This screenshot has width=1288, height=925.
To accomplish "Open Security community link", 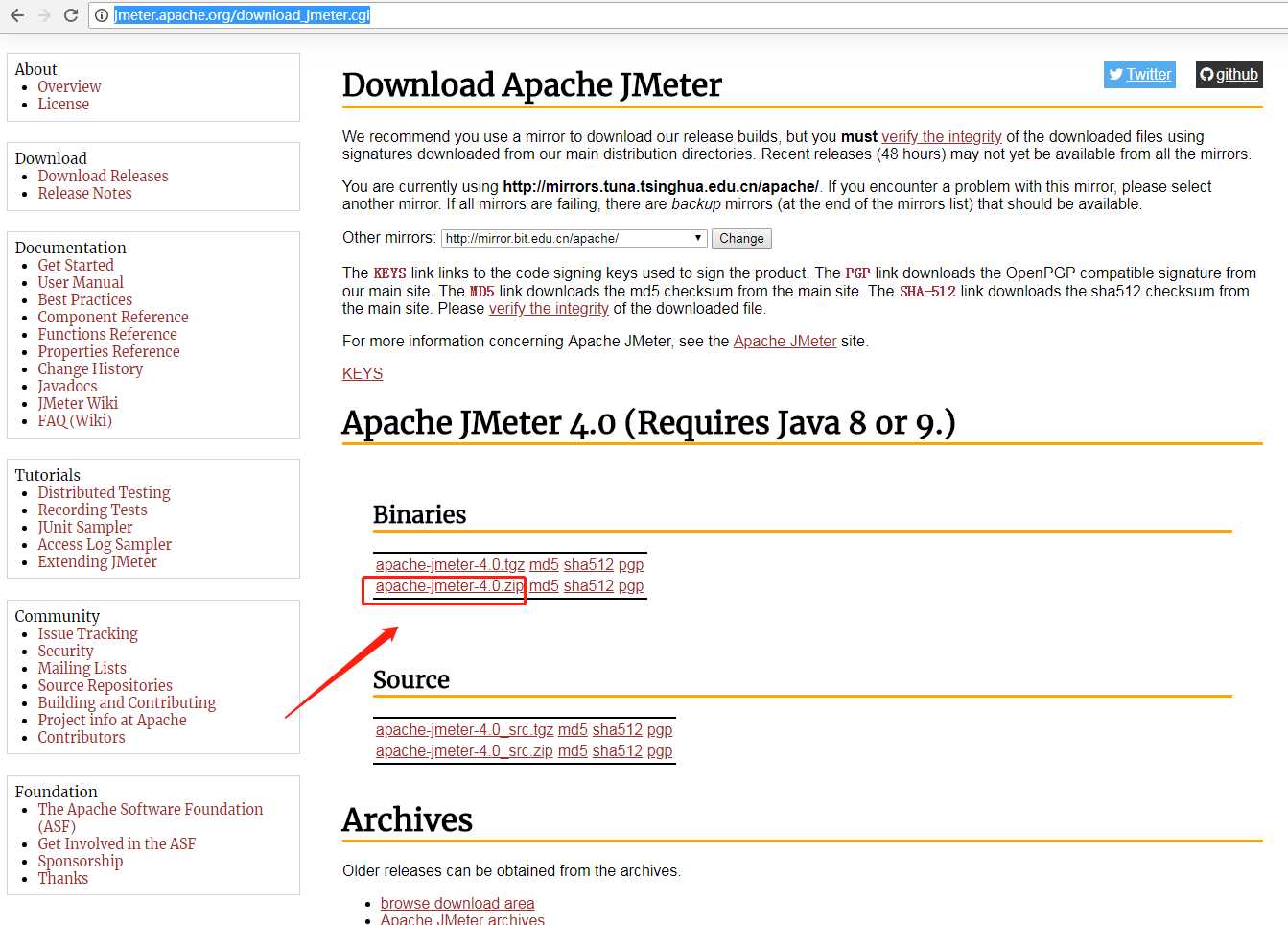I will pyautogui.click(x=65, y=651).
